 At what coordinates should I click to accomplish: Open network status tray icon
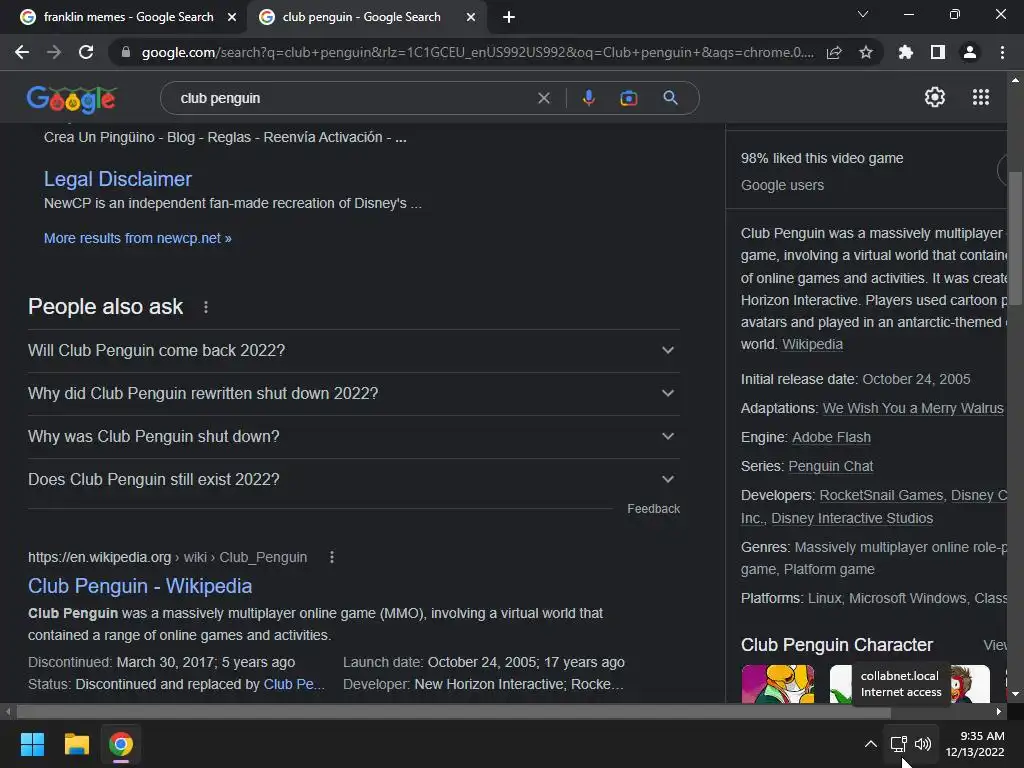tap(899, 744)
